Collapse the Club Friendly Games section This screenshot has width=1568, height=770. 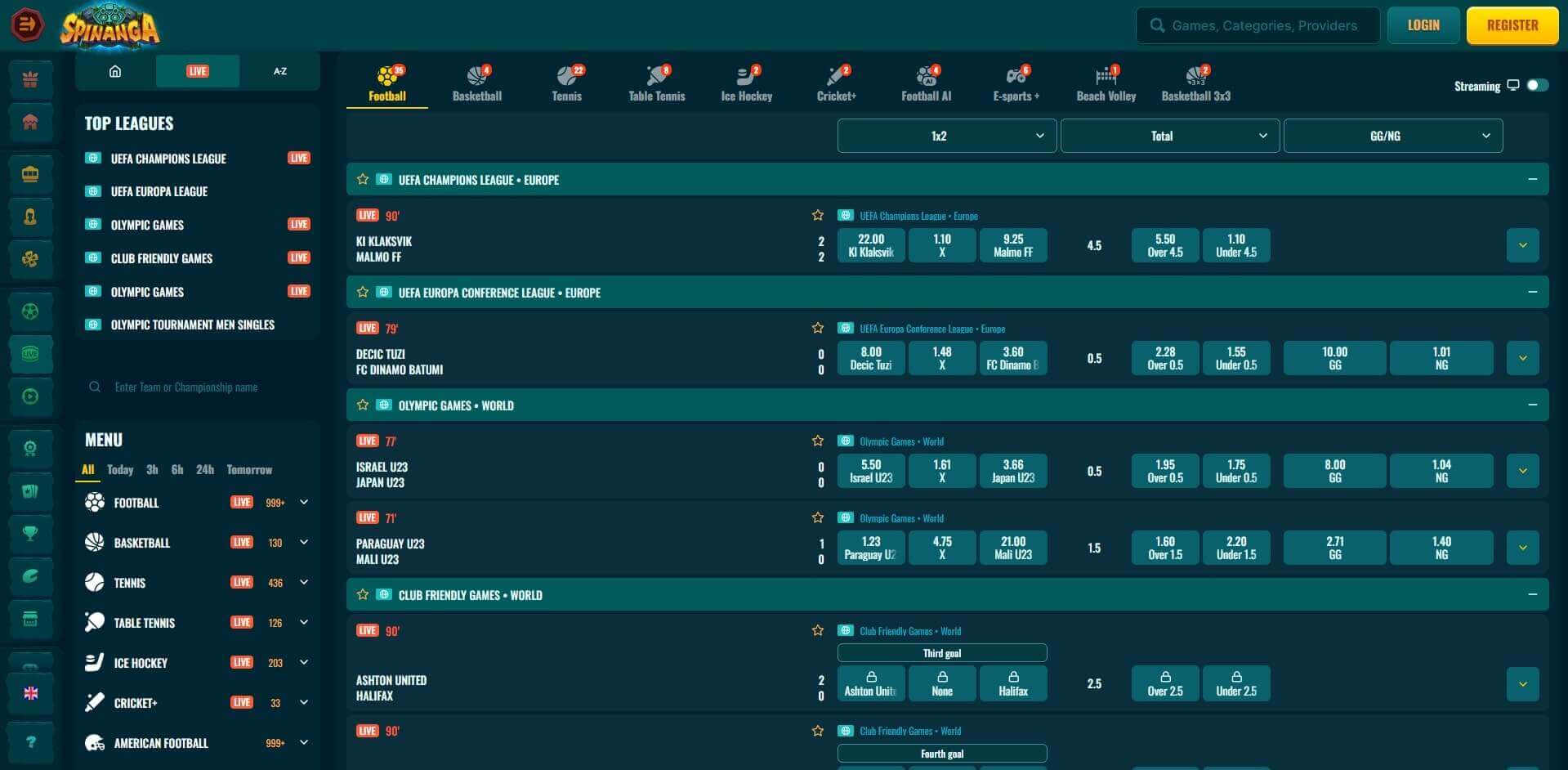click(x=1532, y=594)
